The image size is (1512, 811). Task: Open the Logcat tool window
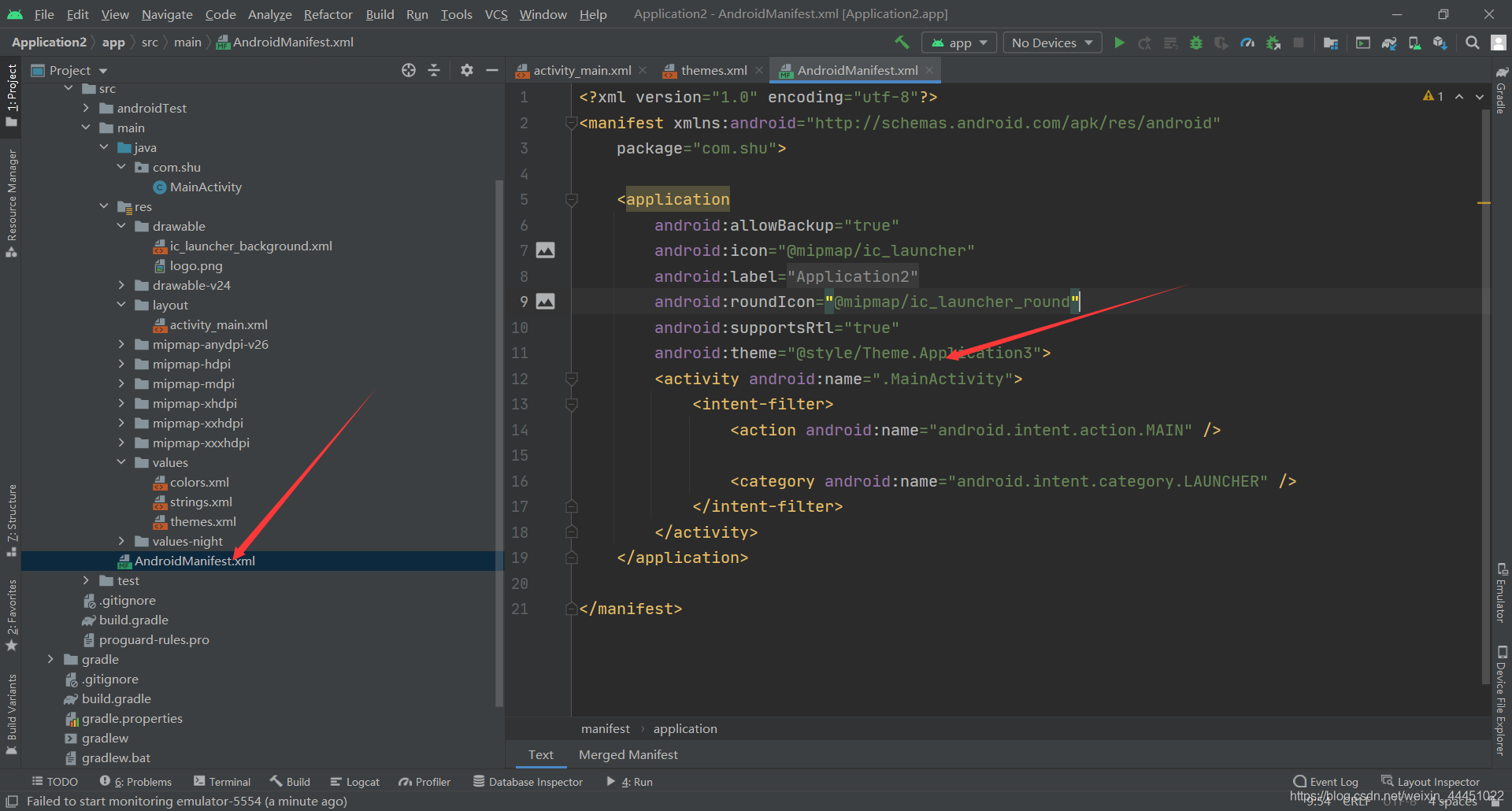click(x=355, y=782)
